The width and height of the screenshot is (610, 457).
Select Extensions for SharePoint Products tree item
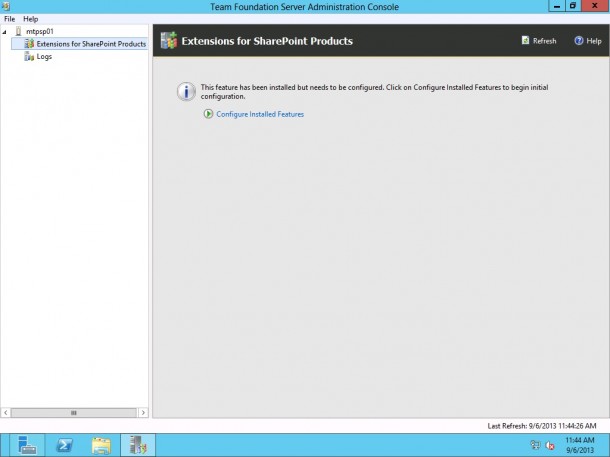(91, 44)
